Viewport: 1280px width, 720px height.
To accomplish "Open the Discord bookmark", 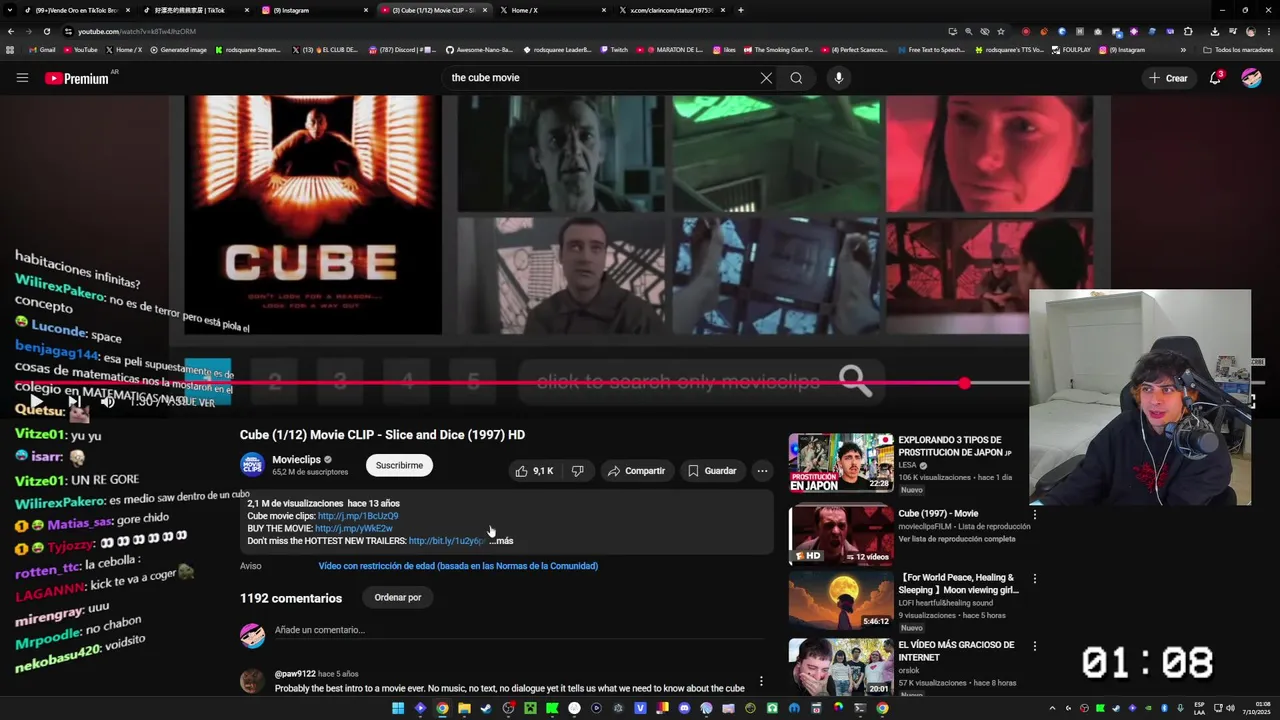I will [x=402, y=50].
